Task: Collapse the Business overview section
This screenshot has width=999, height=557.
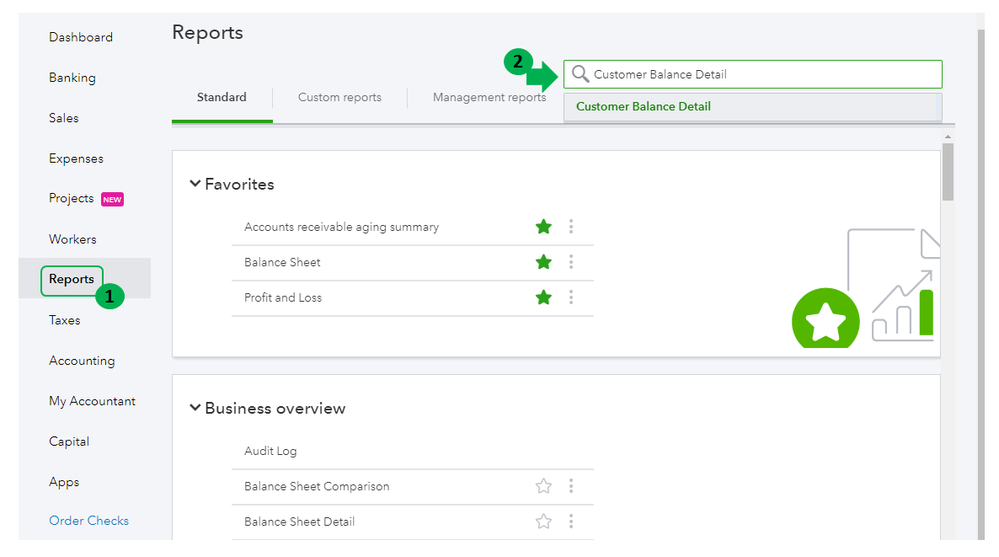Action: (x=195, y=408)
